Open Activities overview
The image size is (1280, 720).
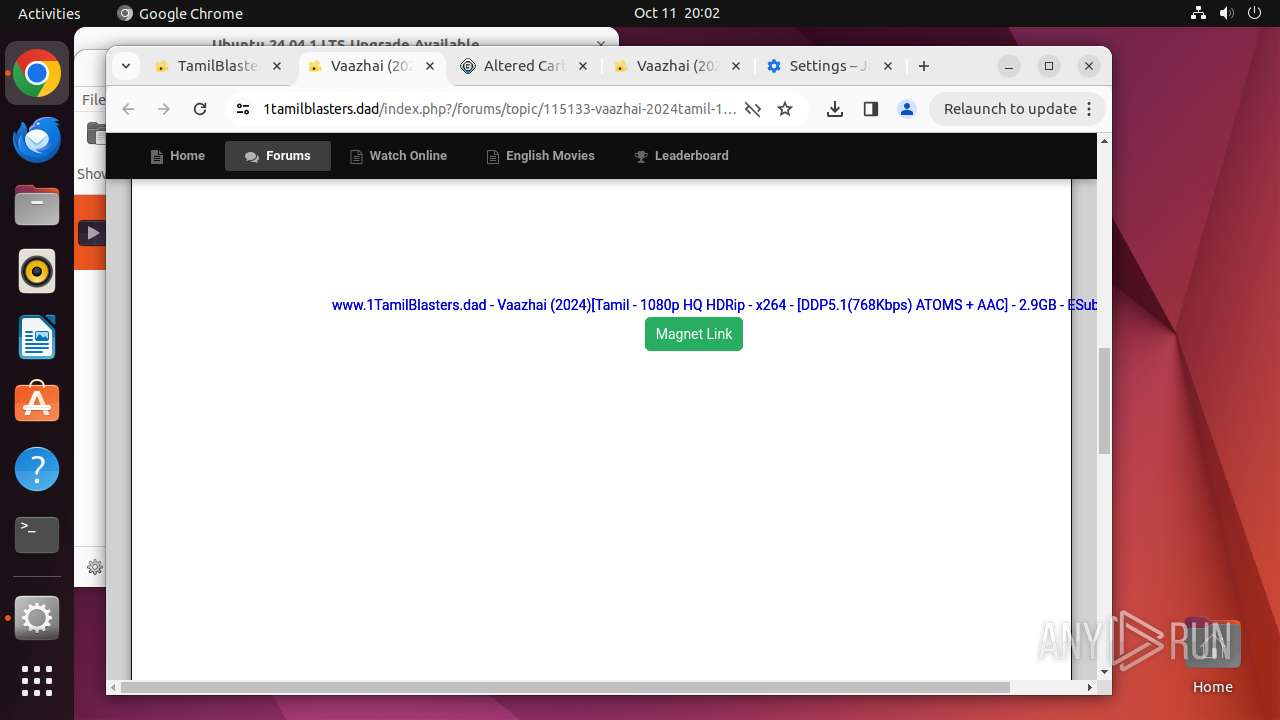pyautogui.click(x=49, y=13)
